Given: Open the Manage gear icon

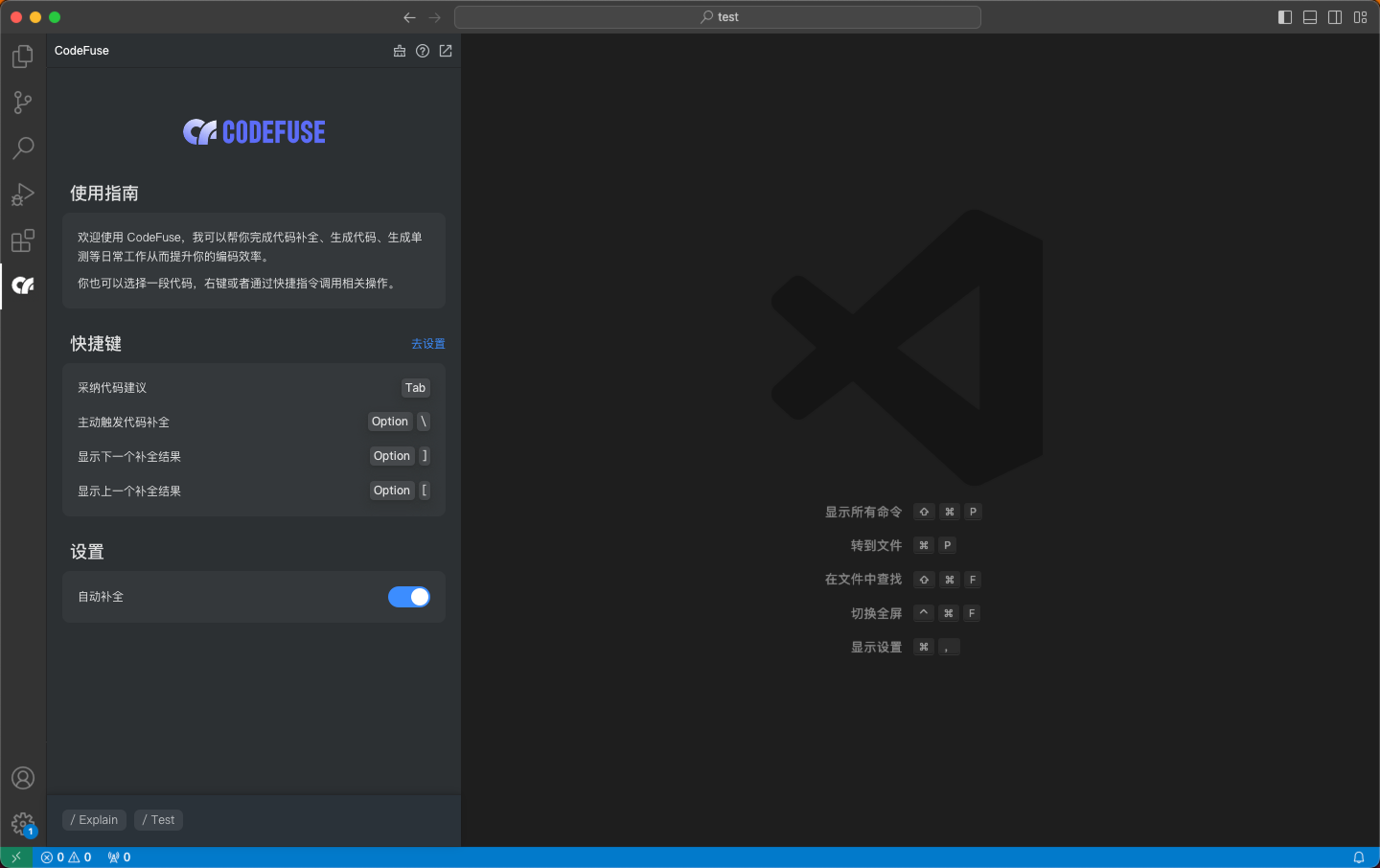Looking at the screenshot, I should (x=23, y=824).
